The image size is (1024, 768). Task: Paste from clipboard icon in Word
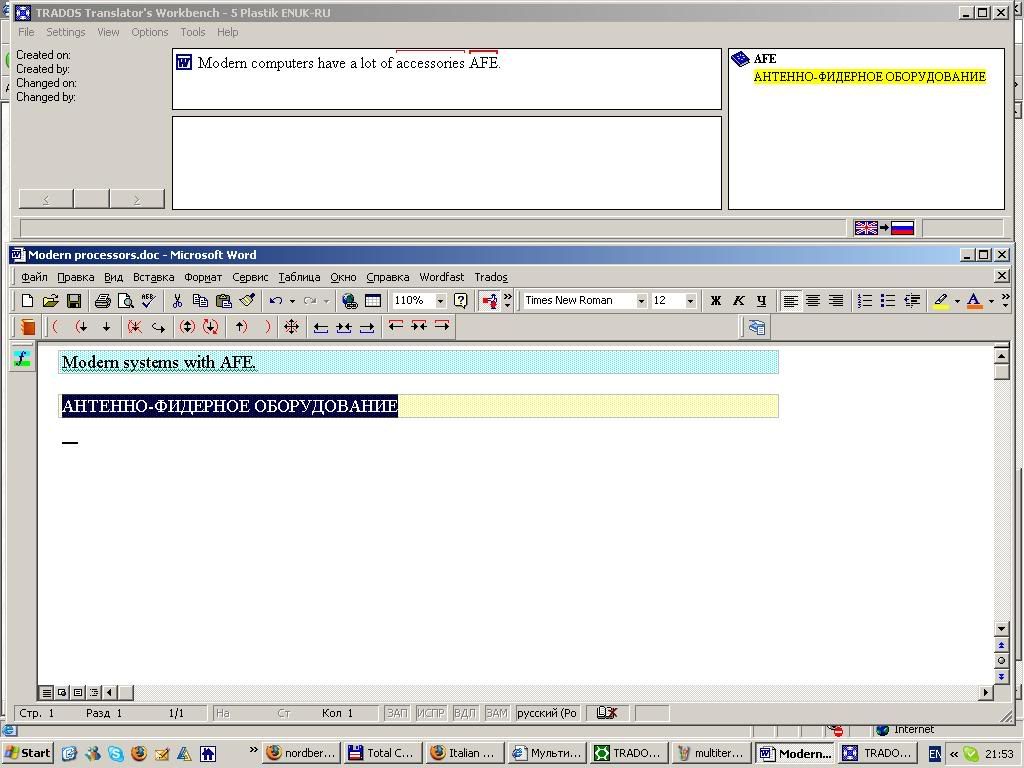(x=223, y=301)
